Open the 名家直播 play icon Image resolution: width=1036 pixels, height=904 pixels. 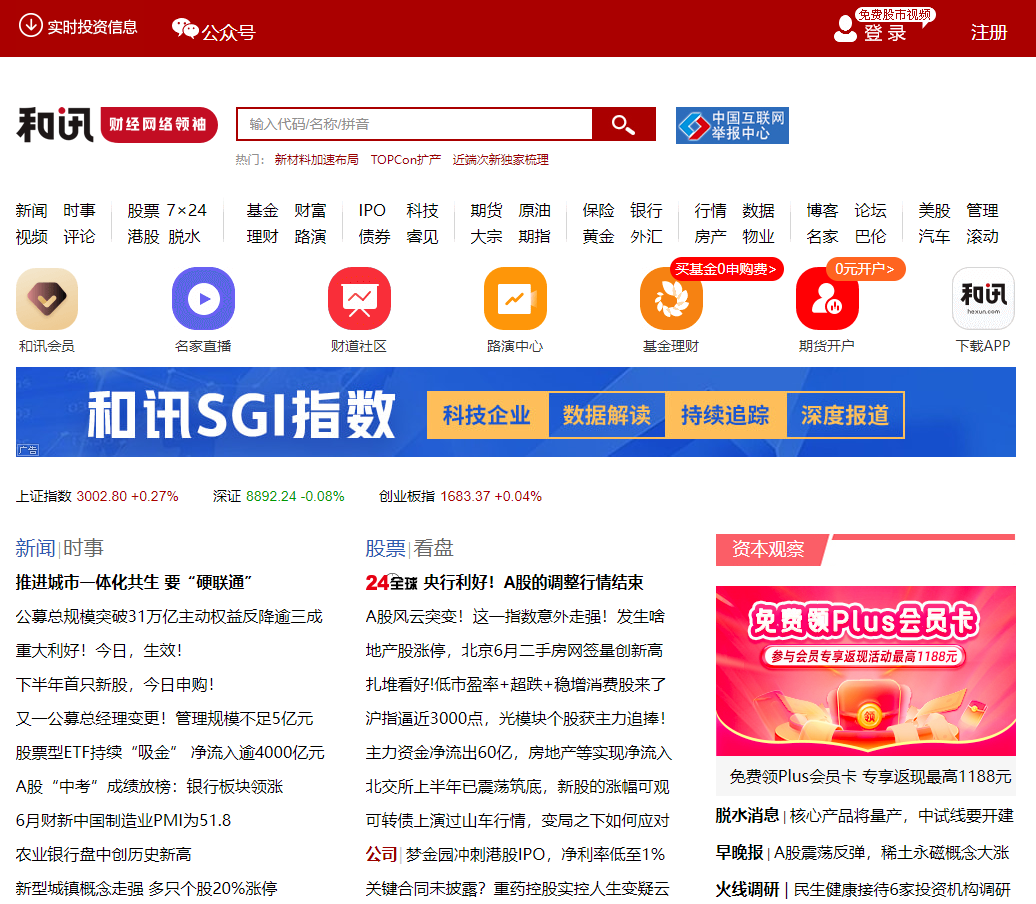tap(204, 299)
